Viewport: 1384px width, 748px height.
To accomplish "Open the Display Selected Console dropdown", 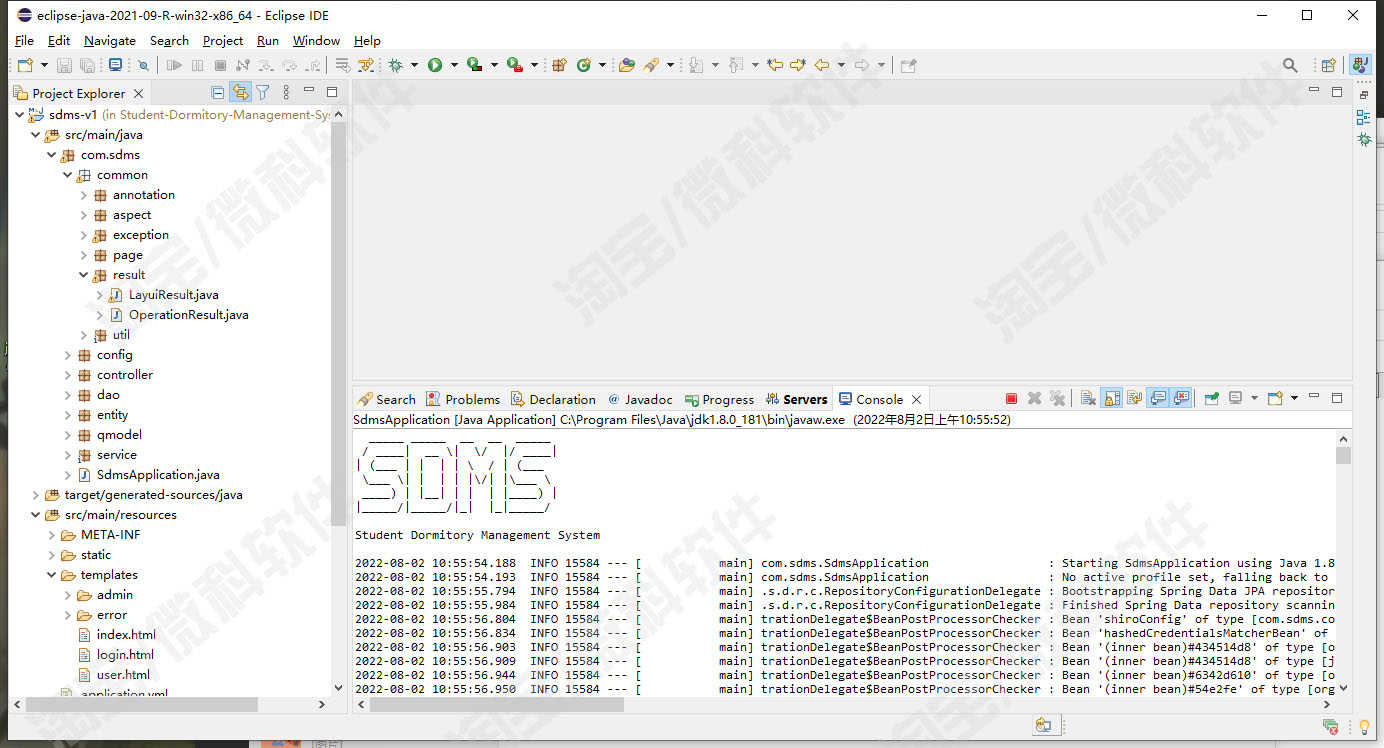I will coord(1254,398).
